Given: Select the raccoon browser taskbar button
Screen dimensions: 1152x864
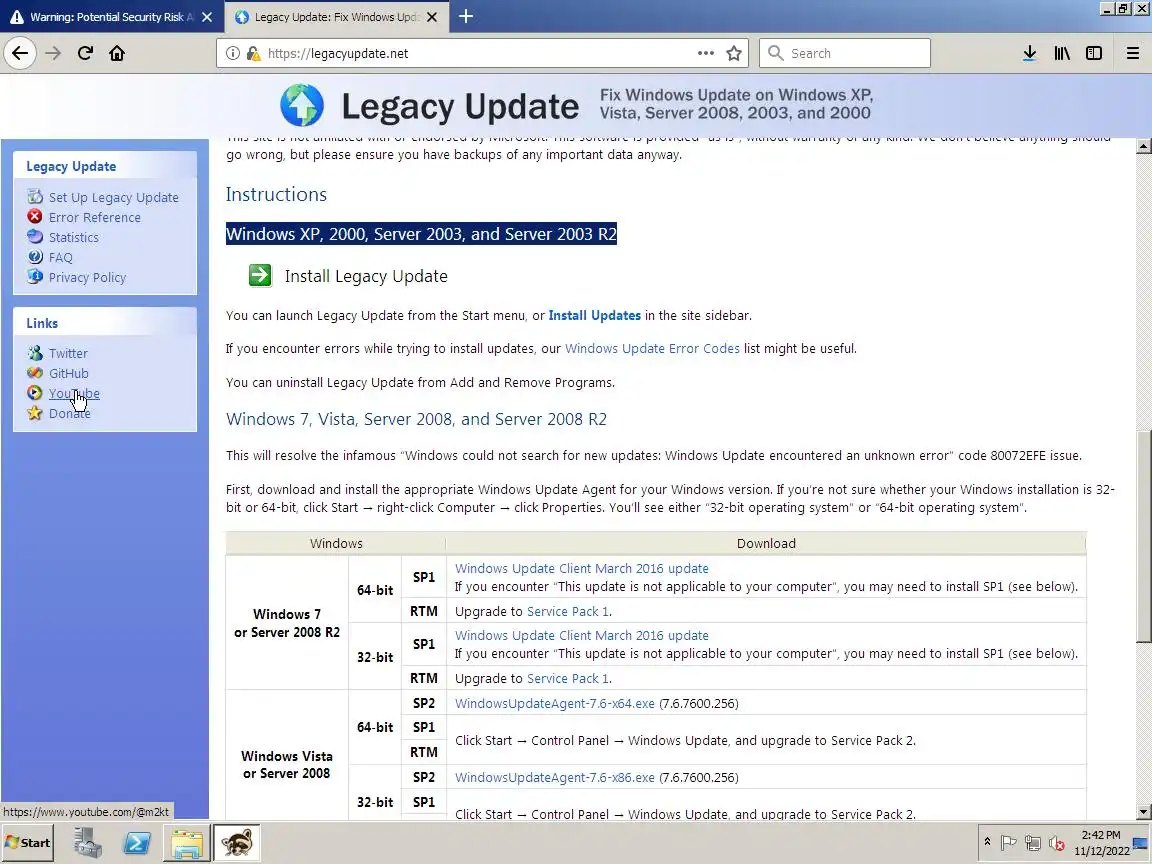Looking at the screenshot, I should point(236,843).
